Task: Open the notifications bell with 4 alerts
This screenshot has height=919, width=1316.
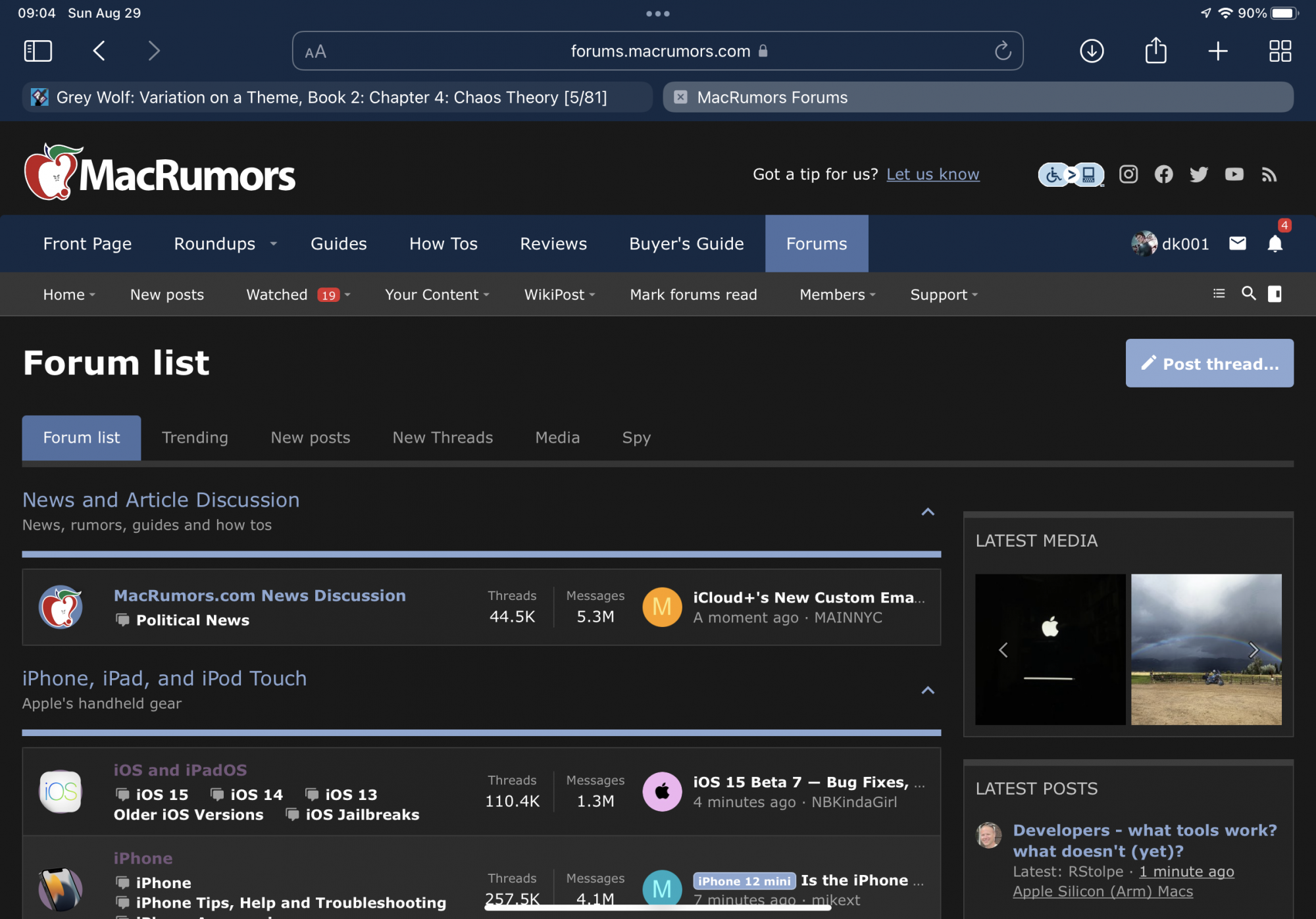Action: click(1275, 244)
